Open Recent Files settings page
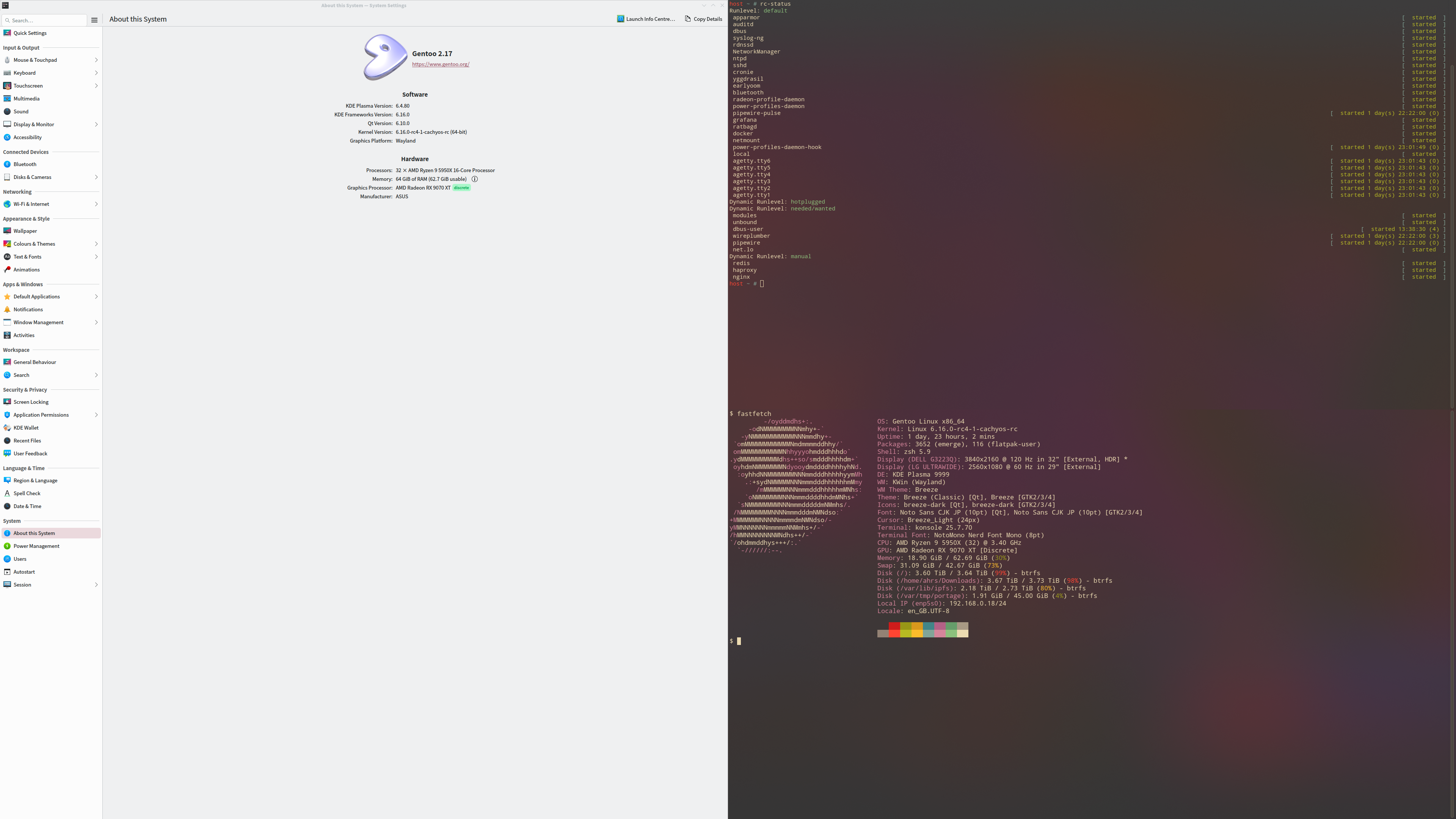This screenshot has width=1456, height=819. (51, 441)
